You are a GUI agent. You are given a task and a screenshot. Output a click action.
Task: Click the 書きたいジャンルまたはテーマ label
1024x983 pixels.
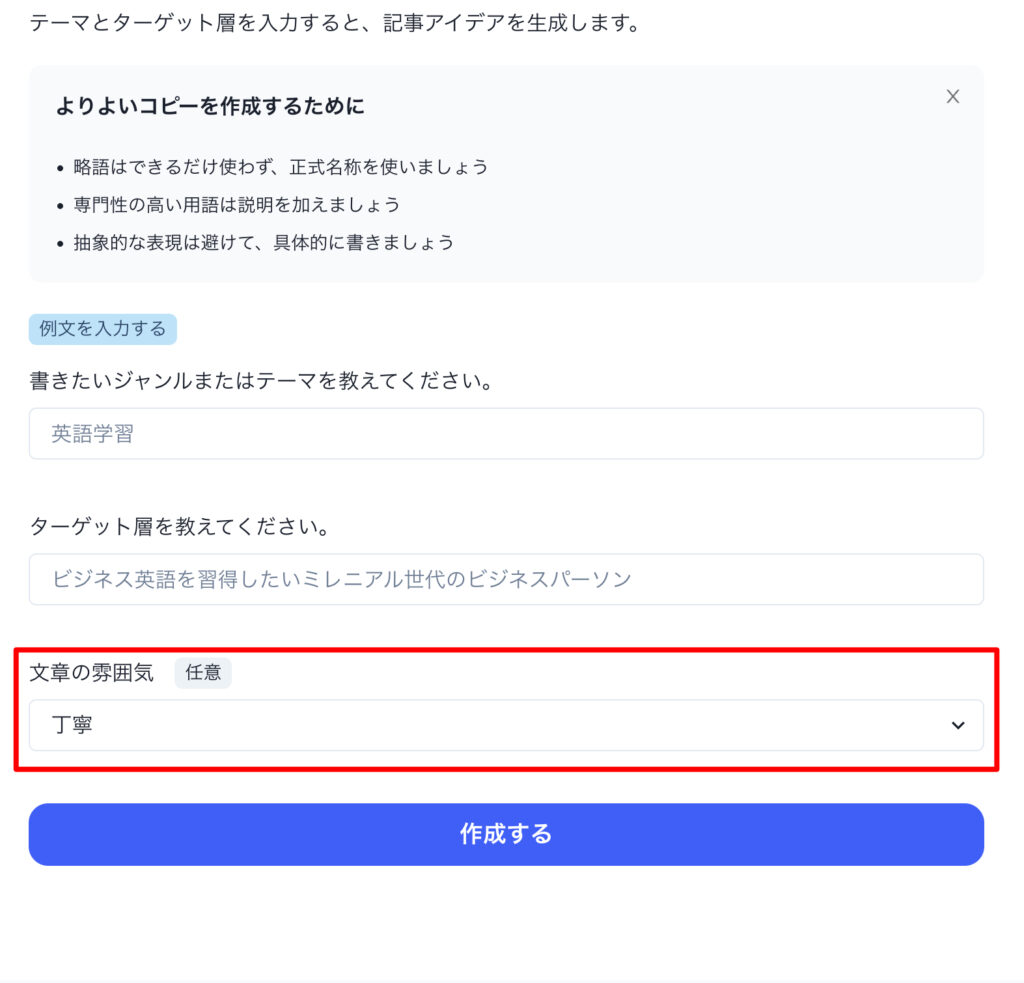pos(262,381)
